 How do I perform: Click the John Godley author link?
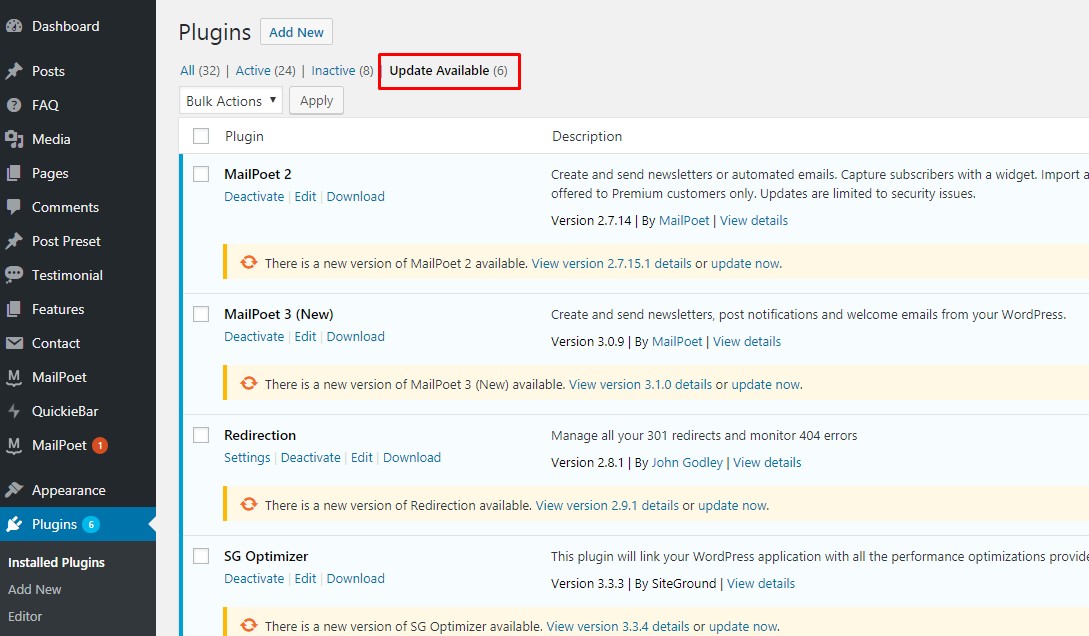click(x=688, y=462)
